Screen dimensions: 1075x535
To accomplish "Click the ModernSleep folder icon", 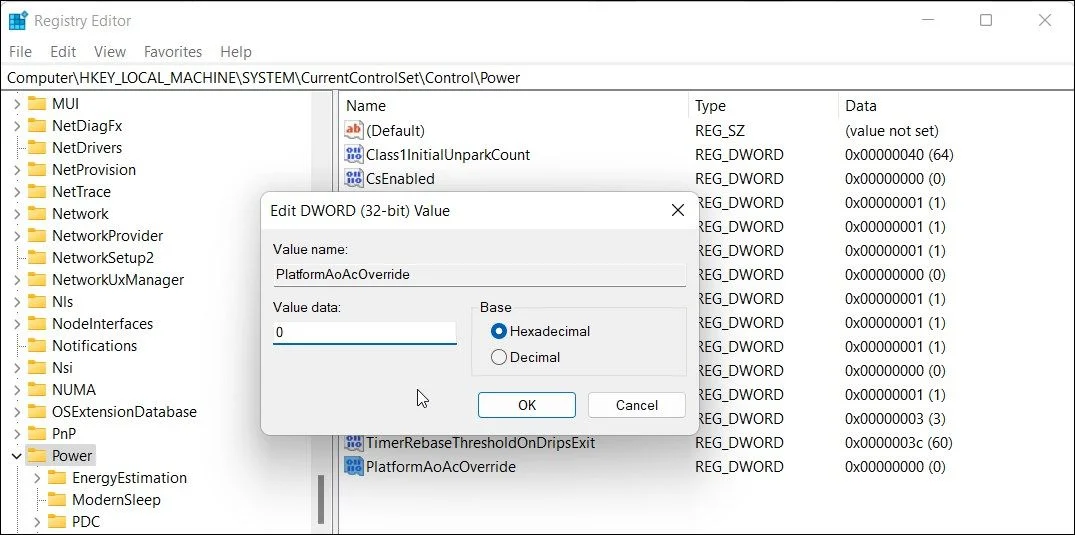I will 57,499.
